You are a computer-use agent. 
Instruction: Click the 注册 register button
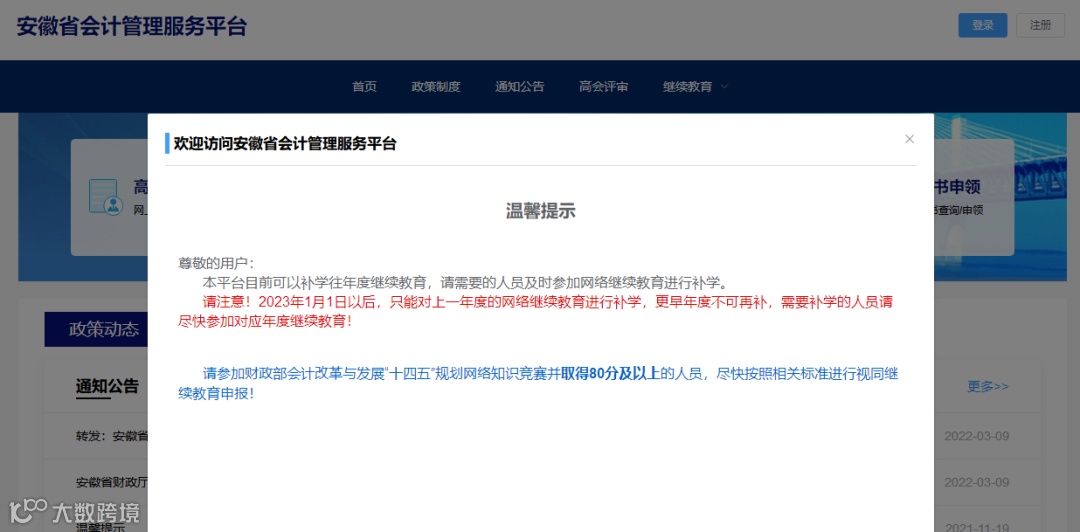point(1040,25)
